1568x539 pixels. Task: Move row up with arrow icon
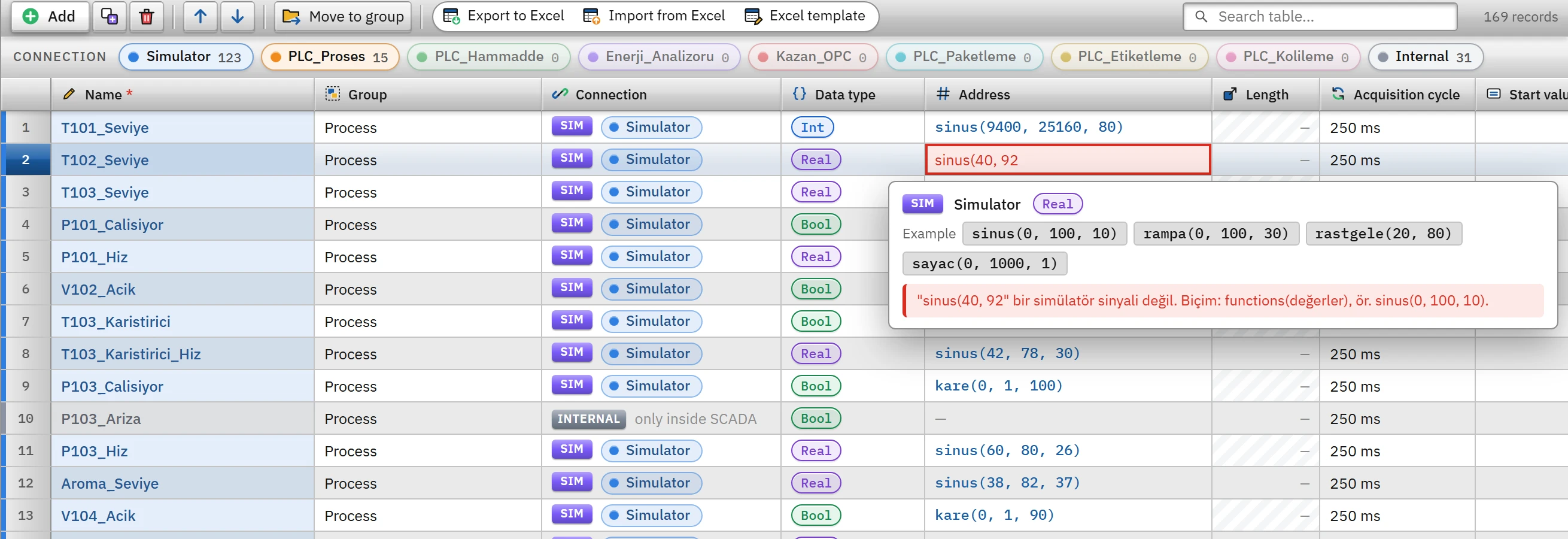pyautogui.click(x=200, y=16)
